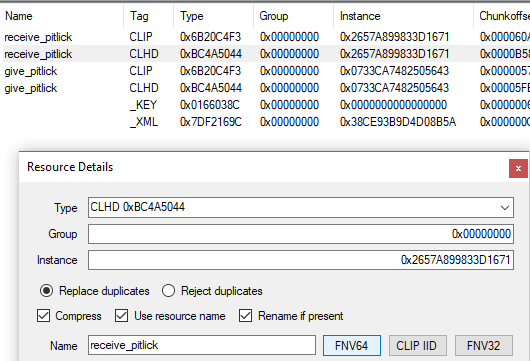
Task: Click the Name field containing receive_pitlick
Action: [202, 345]
